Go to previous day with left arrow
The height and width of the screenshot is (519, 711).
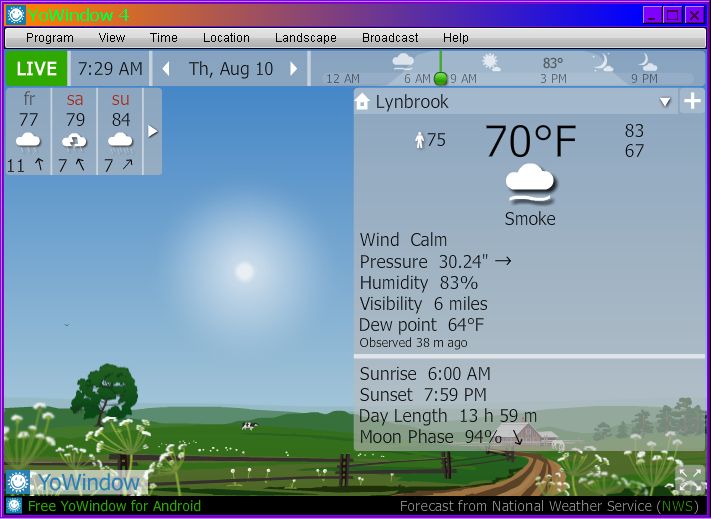pyautogui.click(x=166, y=69)
